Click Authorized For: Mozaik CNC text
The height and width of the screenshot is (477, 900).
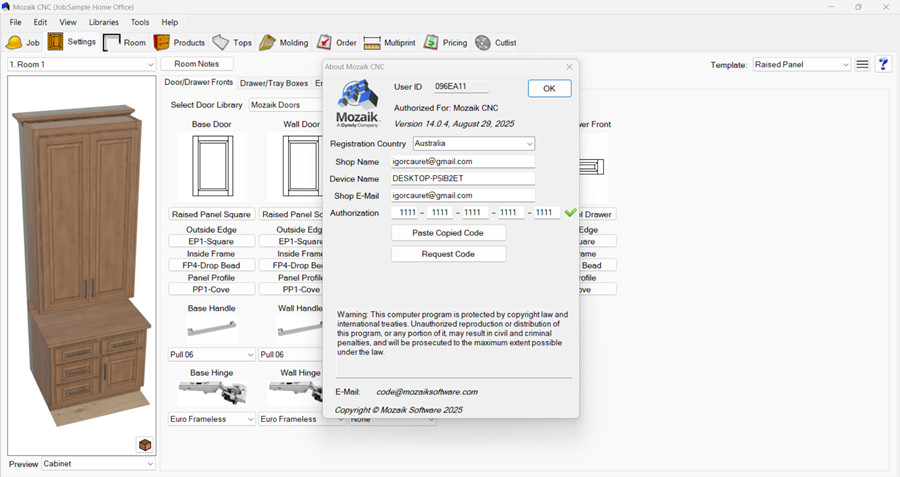[446, 108]
